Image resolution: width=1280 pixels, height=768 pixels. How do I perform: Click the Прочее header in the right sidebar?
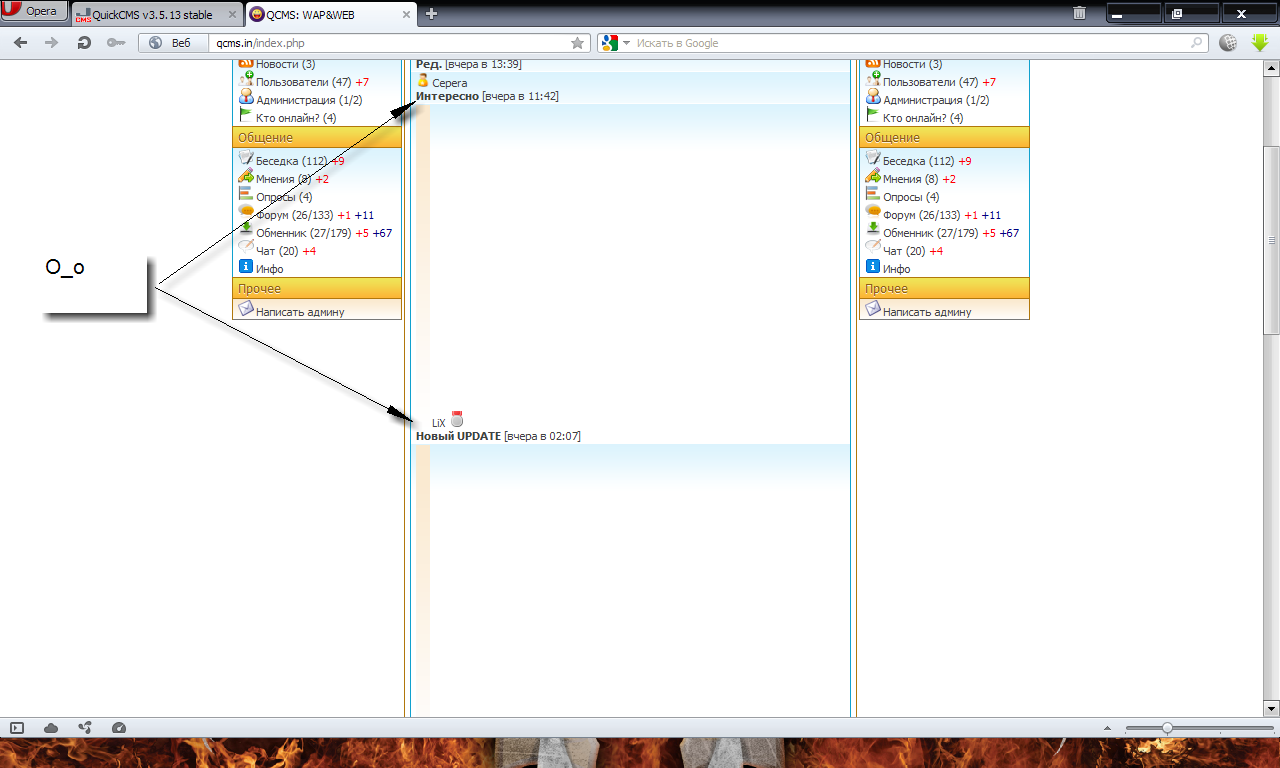(944, 288)
